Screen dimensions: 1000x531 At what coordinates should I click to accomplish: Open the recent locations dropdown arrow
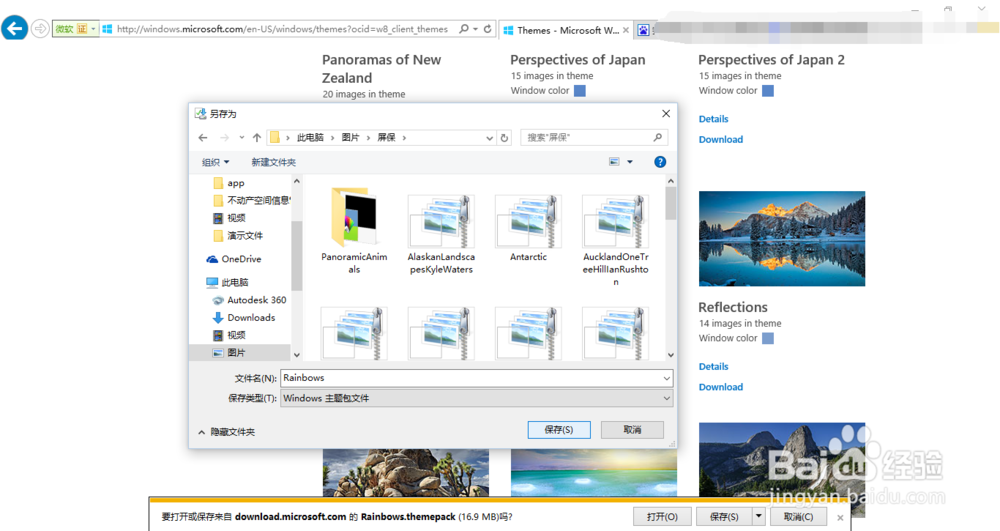[242, 138]
